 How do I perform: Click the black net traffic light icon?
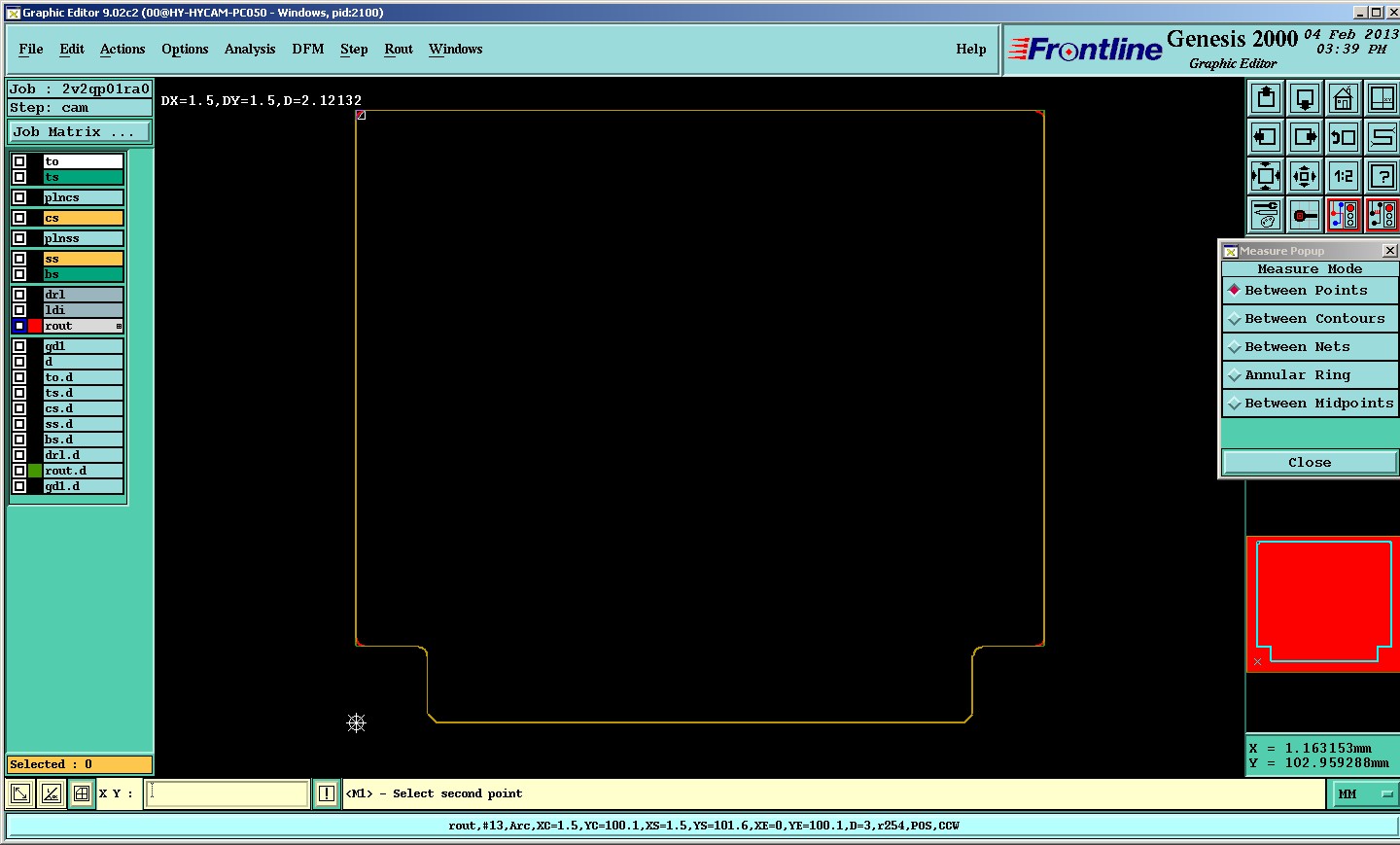(1382, 215)
